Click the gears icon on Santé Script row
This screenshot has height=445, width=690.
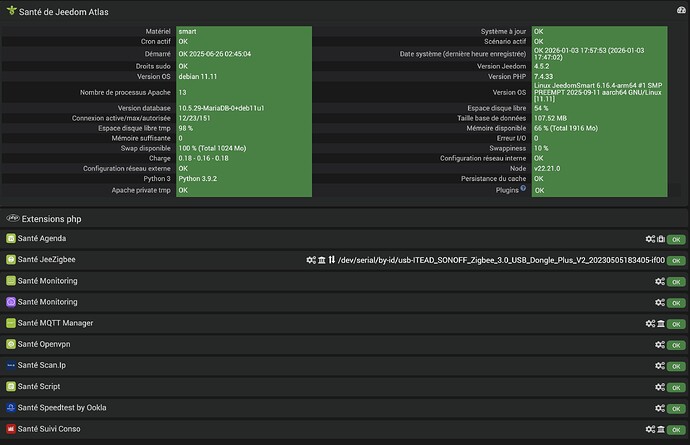click(x=659, y=387)
